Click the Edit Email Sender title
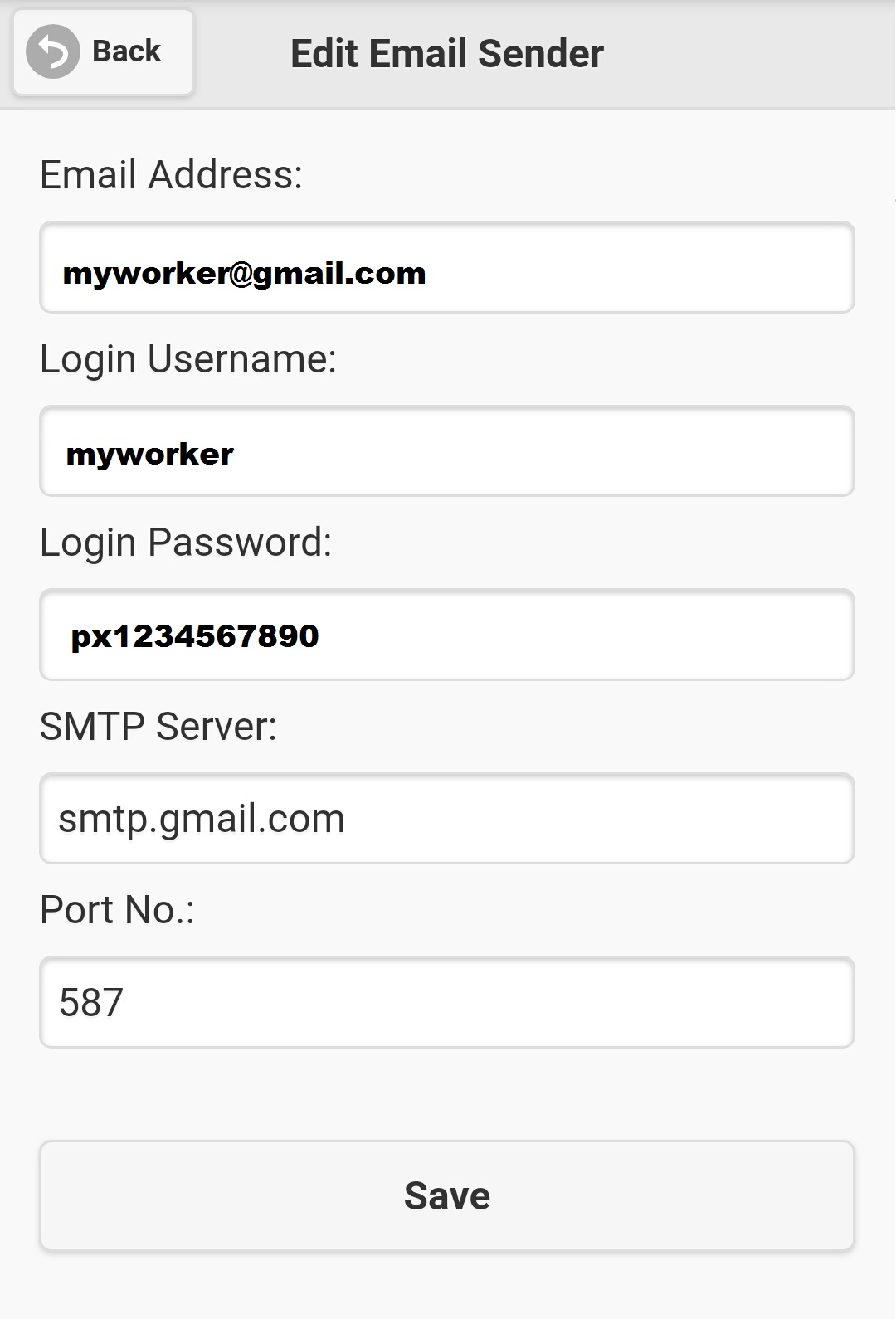896x1319 pixels. tap(446, 54)
